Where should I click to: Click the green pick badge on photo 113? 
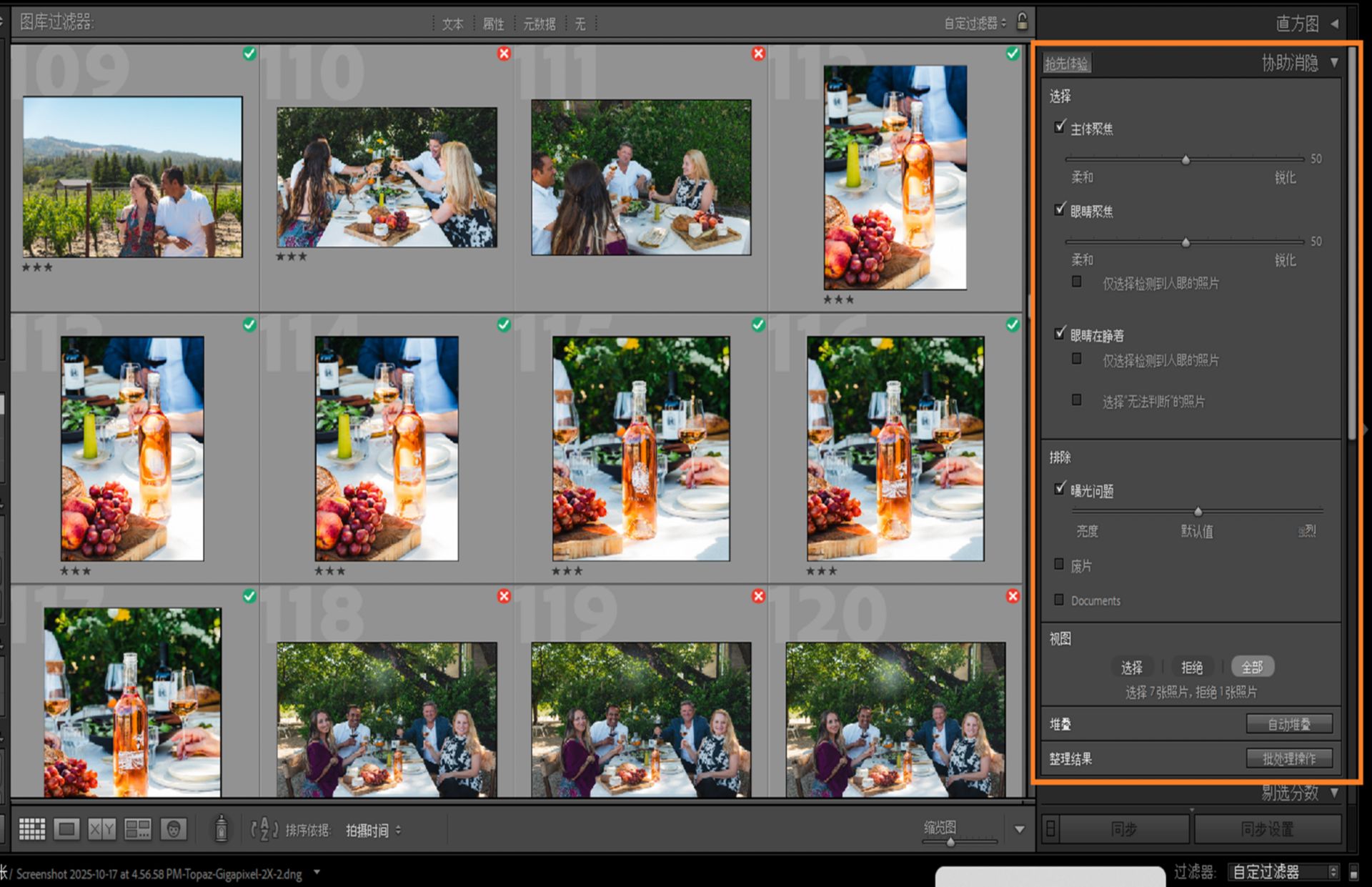tap(249, 324)
